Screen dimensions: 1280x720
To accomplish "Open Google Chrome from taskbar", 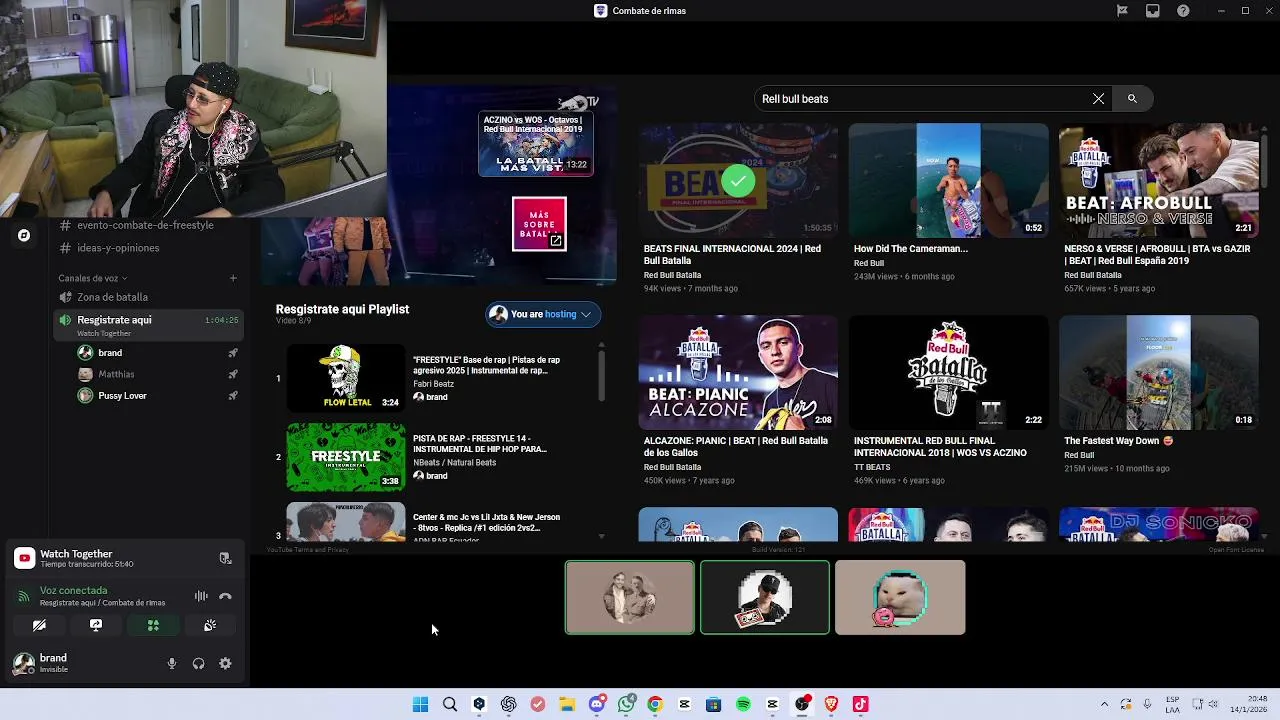I will pyautogui.click(x=655, y=704).
